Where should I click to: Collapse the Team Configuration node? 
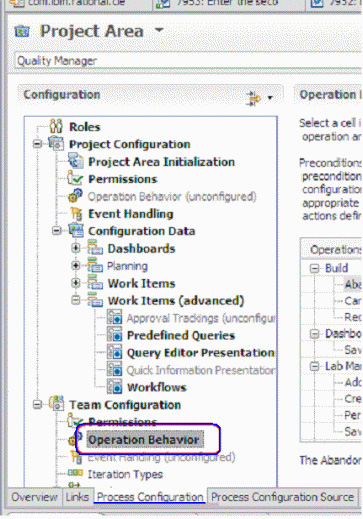(x=37, y=404)
